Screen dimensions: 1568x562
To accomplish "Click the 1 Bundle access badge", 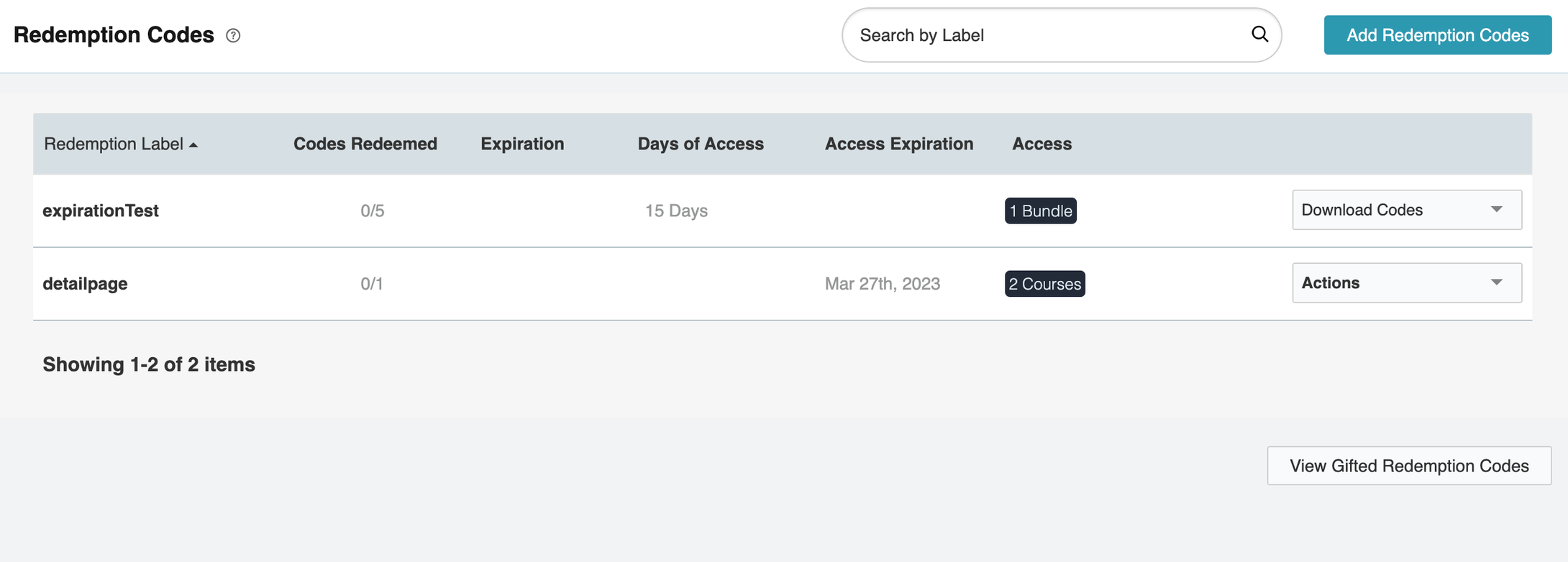I will coord(1041,211).
